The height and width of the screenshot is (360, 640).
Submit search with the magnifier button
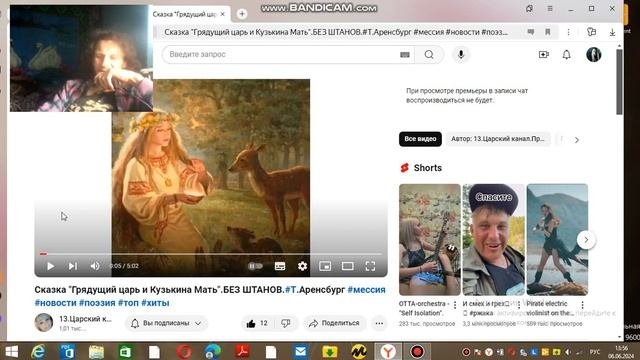pos(429,55)
